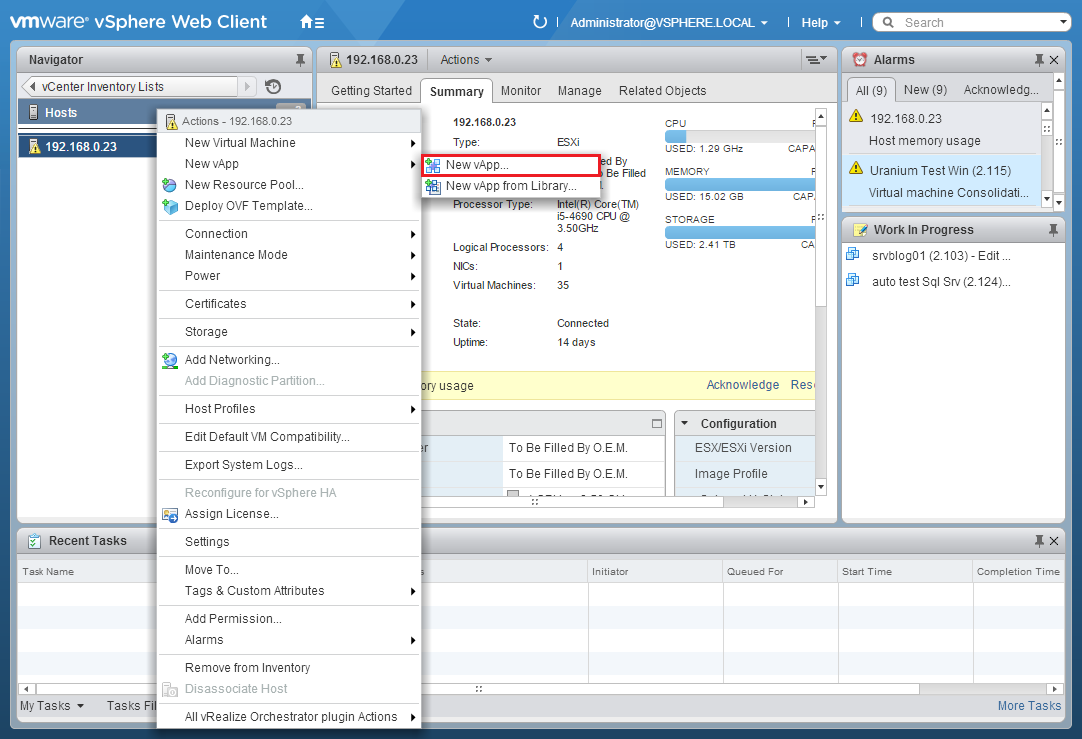Click the Alarms clock icon

860,60
